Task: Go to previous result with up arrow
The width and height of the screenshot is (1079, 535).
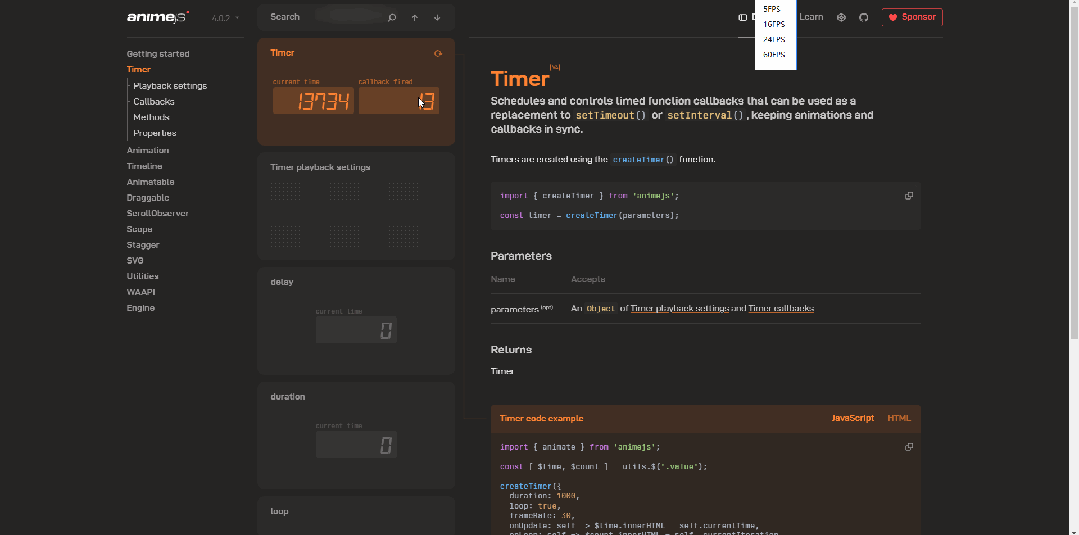Action: click(415, 17)
